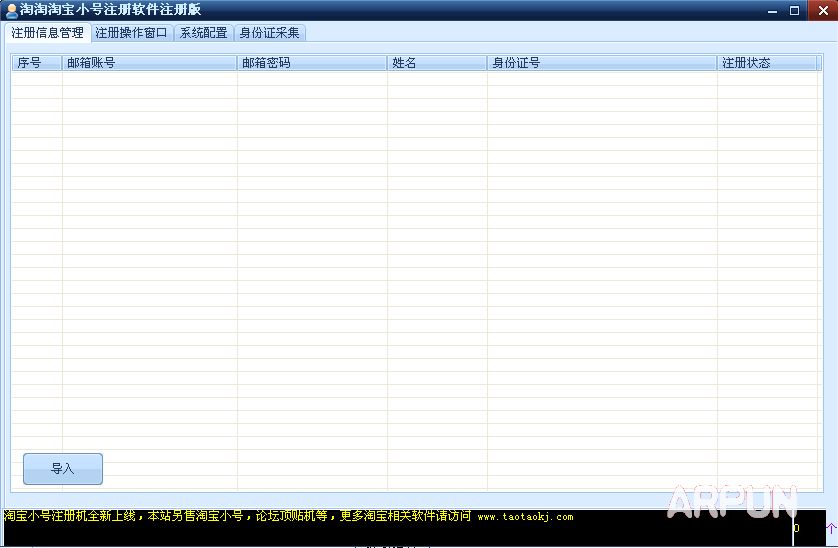Minimize the application window

coord(772,11)
